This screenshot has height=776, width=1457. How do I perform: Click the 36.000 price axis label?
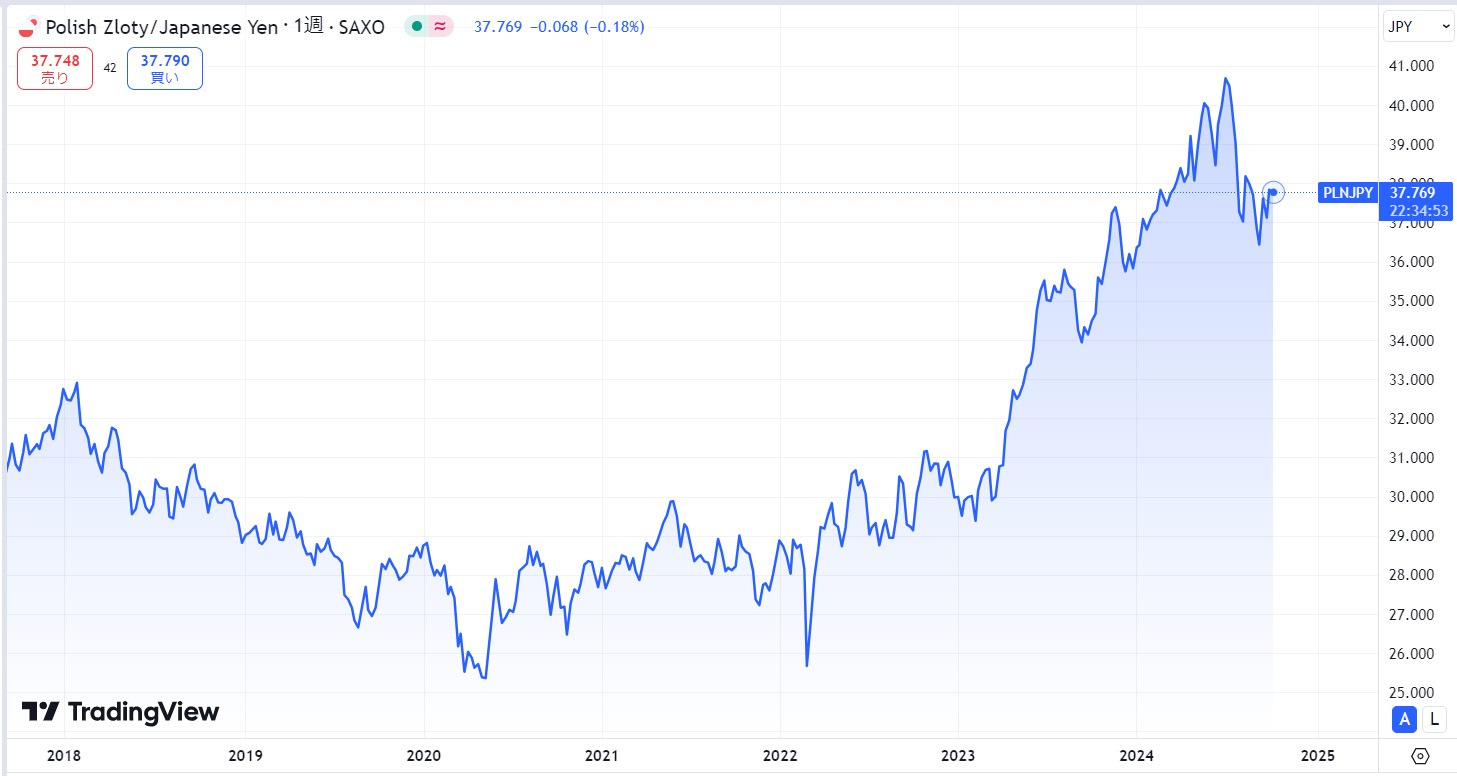[1414, 262]
